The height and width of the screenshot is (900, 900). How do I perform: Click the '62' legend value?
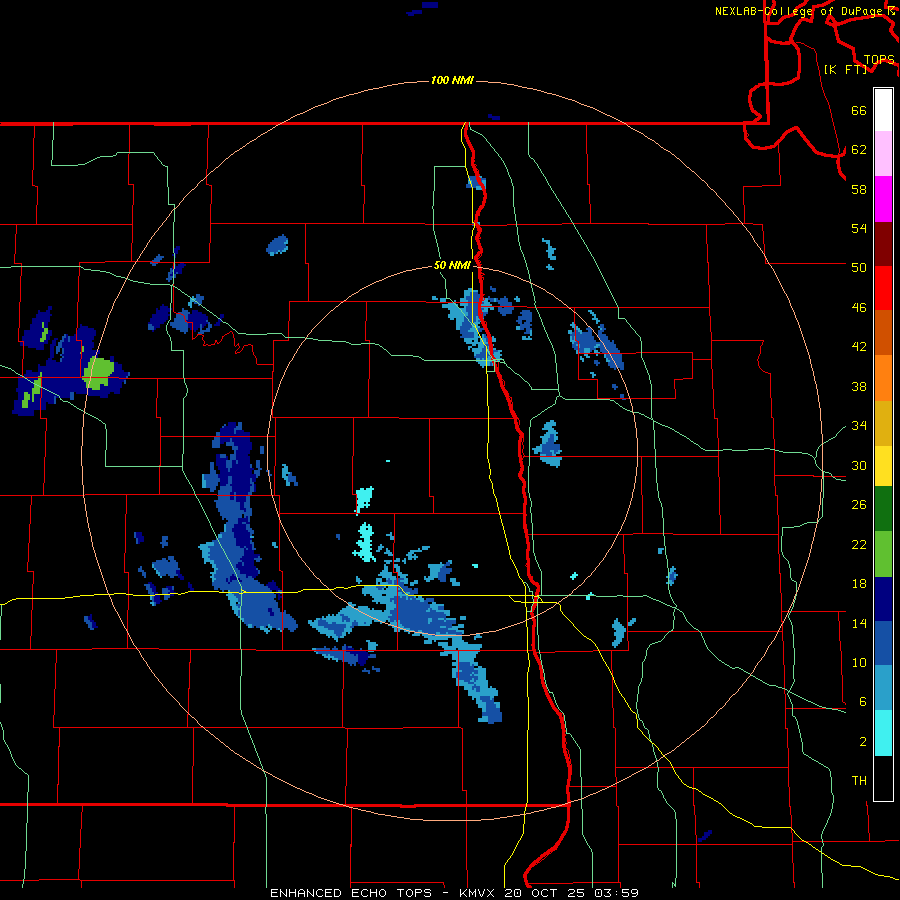click(x=859, y=150)
